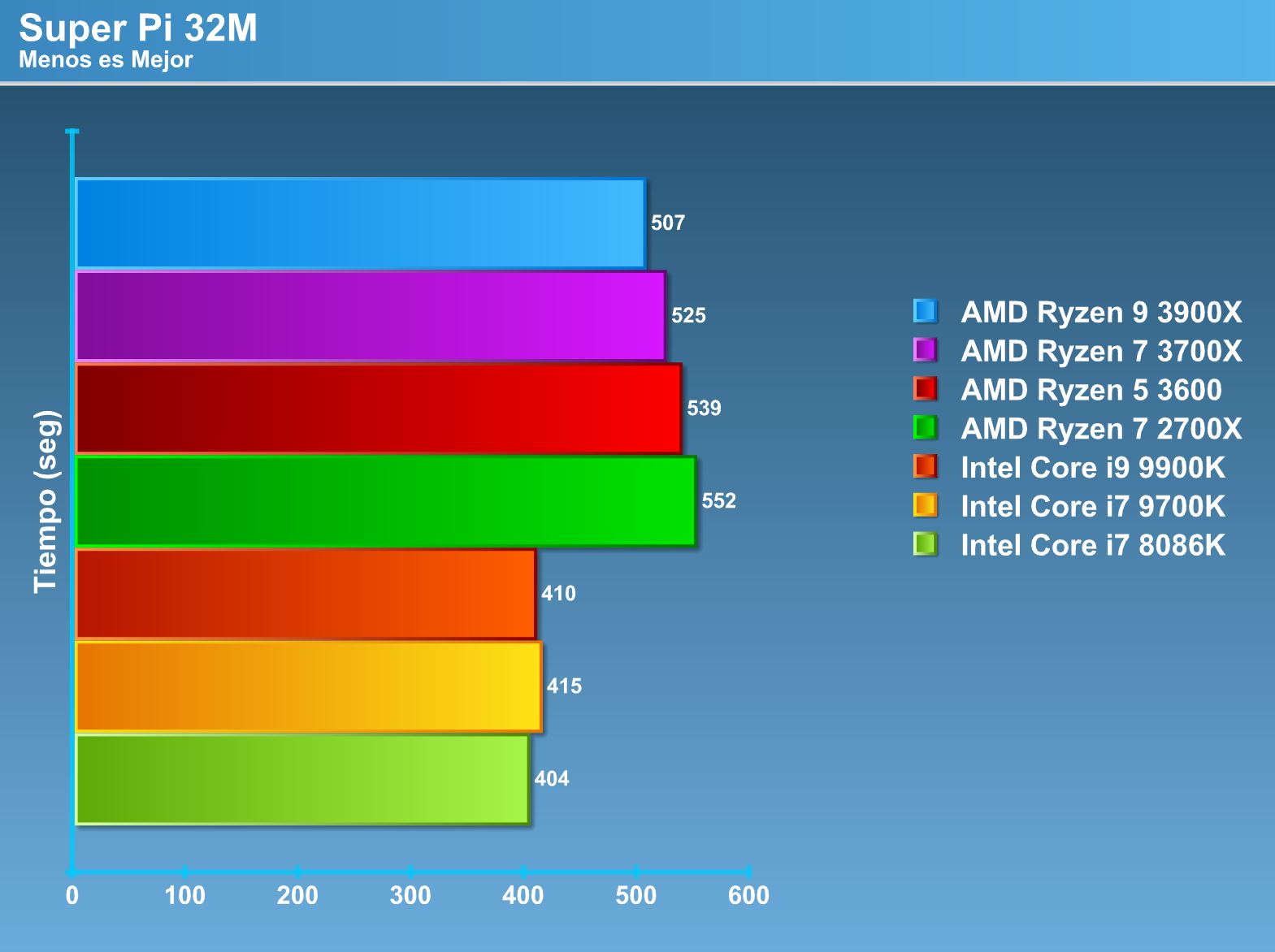
Task: Select the 'AMD Ryzen 5 3600' legend label
Action: click(x=1091, y=390)
